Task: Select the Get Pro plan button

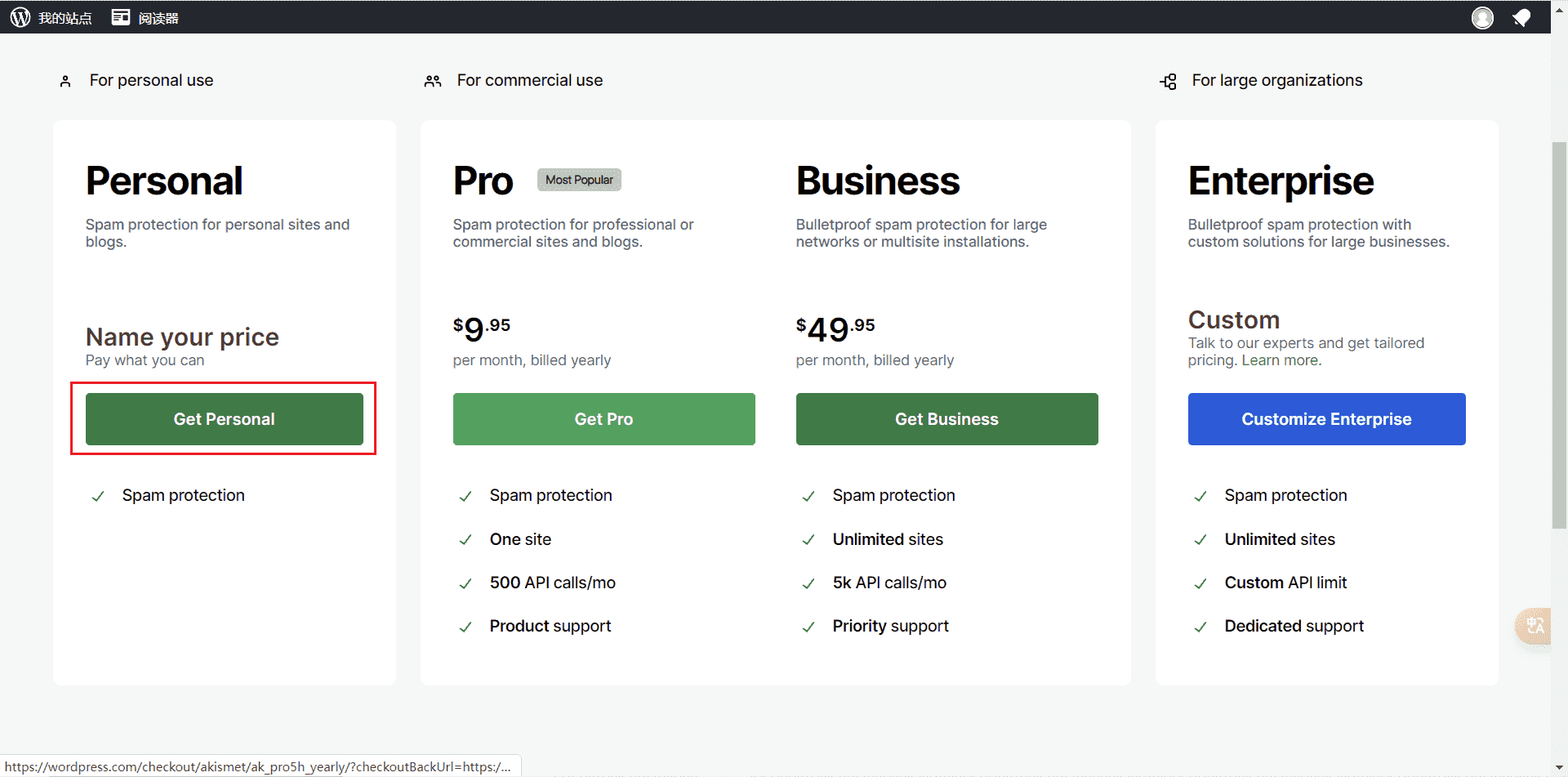Action: [x=604, y=419]
